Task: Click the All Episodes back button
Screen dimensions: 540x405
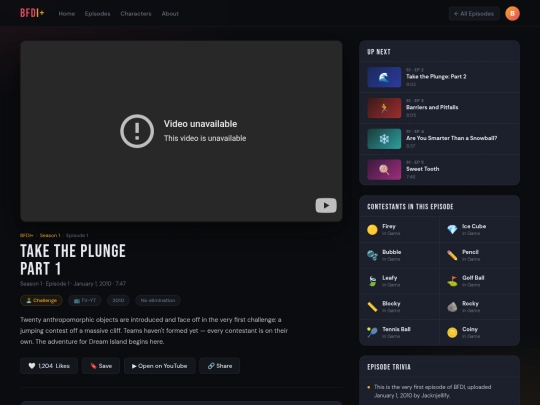Action: (474, 14)
